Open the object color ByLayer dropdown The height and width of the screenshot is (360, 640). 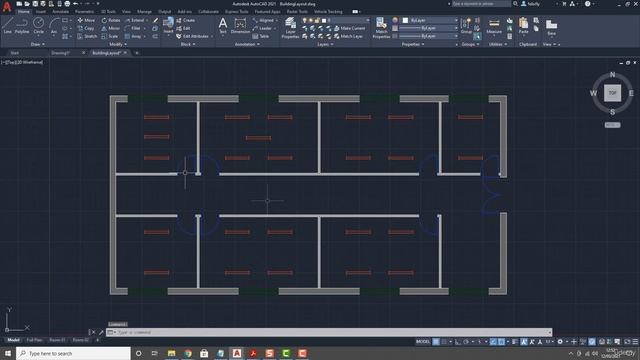tap(430, 20)
